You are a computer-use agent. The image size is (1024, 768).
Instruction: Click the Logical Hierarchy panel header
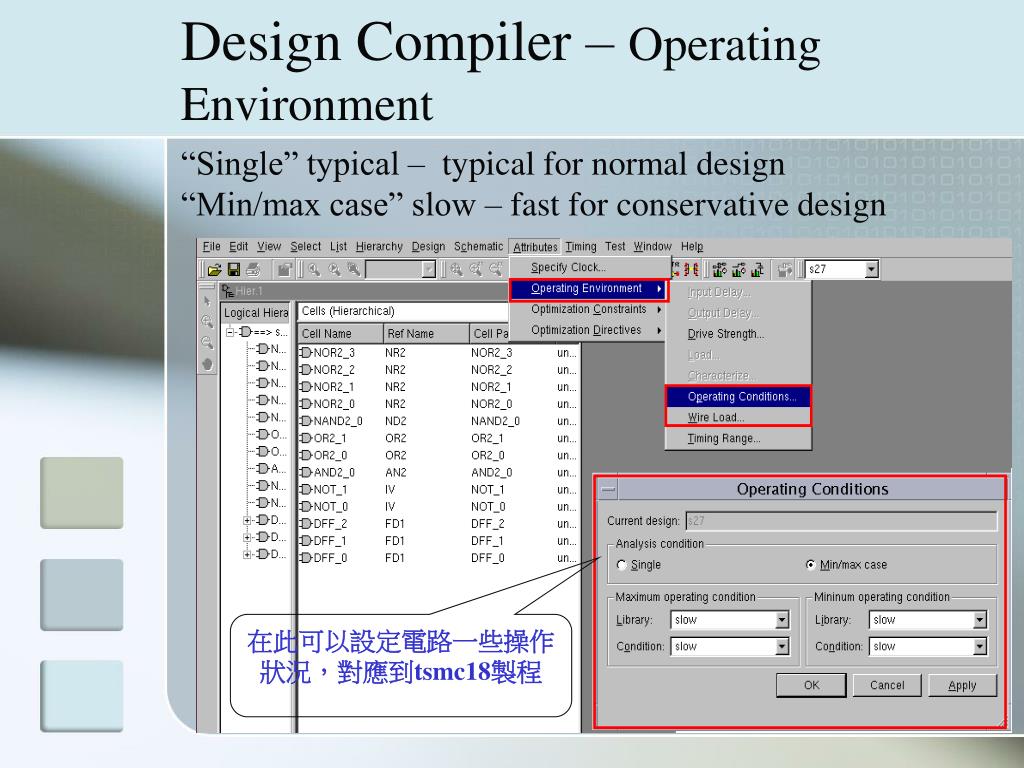point(255,313)
